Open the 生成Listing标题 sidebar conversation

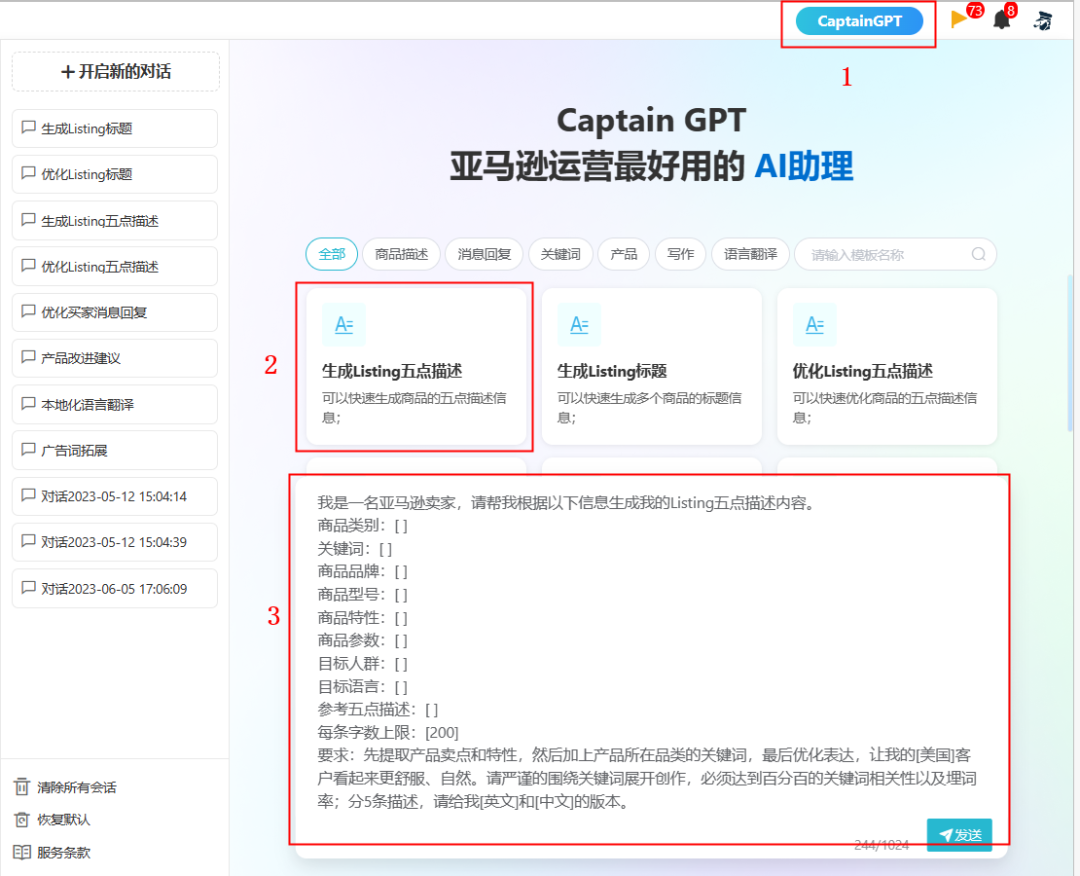115,128
